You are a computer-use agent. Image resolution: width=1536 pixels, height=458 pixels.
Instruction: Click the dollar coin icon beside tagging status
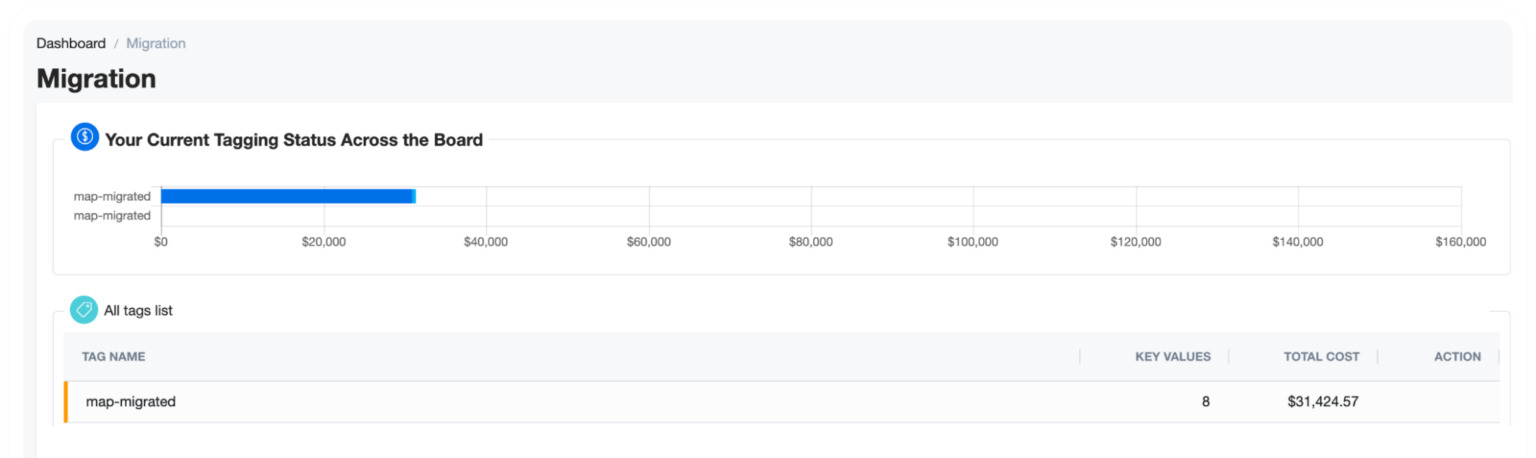pyautogui.click(x=85, y=138)
